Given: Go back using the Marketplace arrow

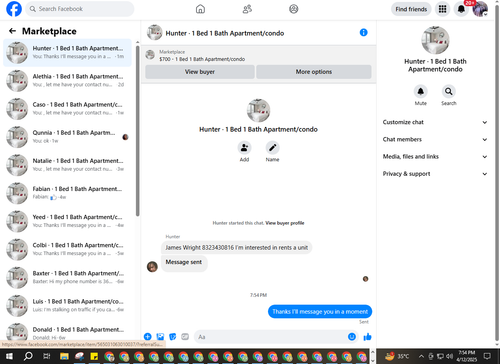Looking at the screenshot, I should pyautogui.click(x=13, y=31).
